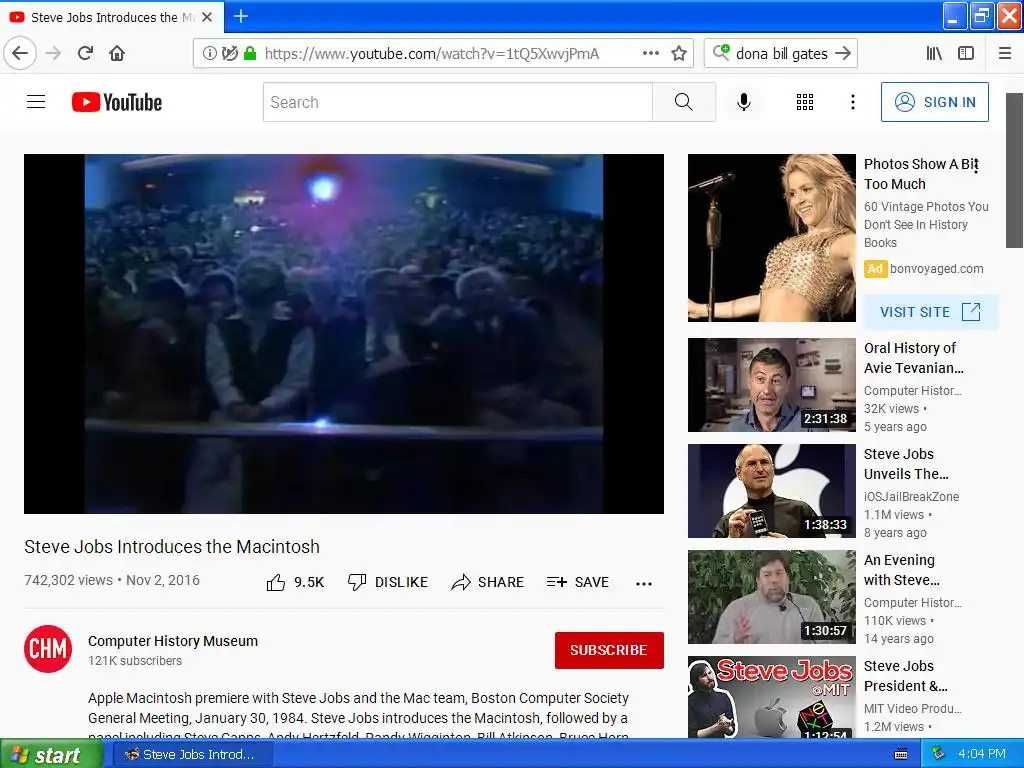
Task: Open 'Steve Jobs Unveils The' video thumbnail
Action: coord(771,490)
